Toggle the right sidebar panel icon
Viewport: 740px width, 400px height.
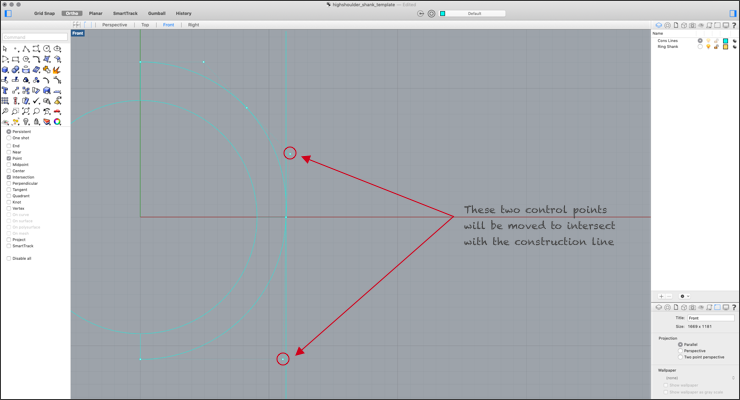(733, 13)
